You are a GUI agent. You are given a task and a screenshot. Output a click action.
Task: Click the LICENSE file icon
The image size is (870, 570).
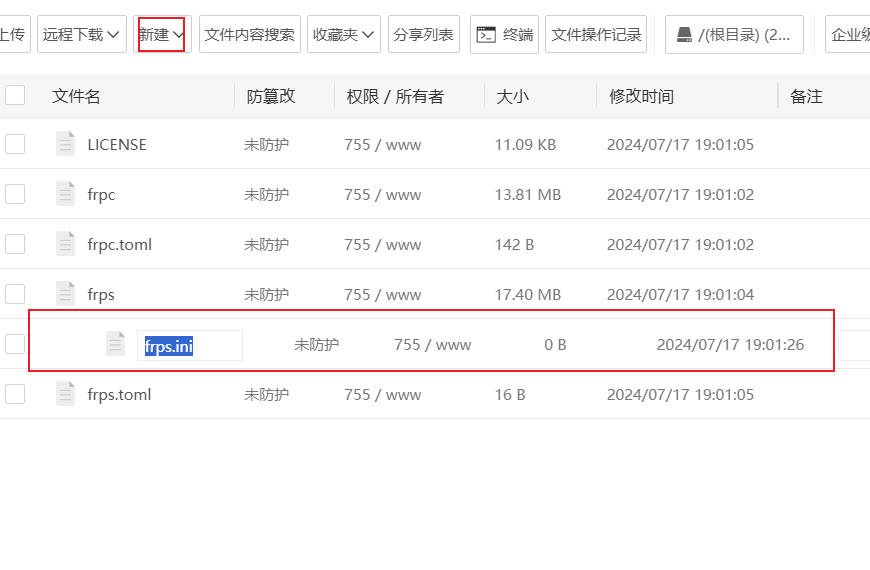65,144
